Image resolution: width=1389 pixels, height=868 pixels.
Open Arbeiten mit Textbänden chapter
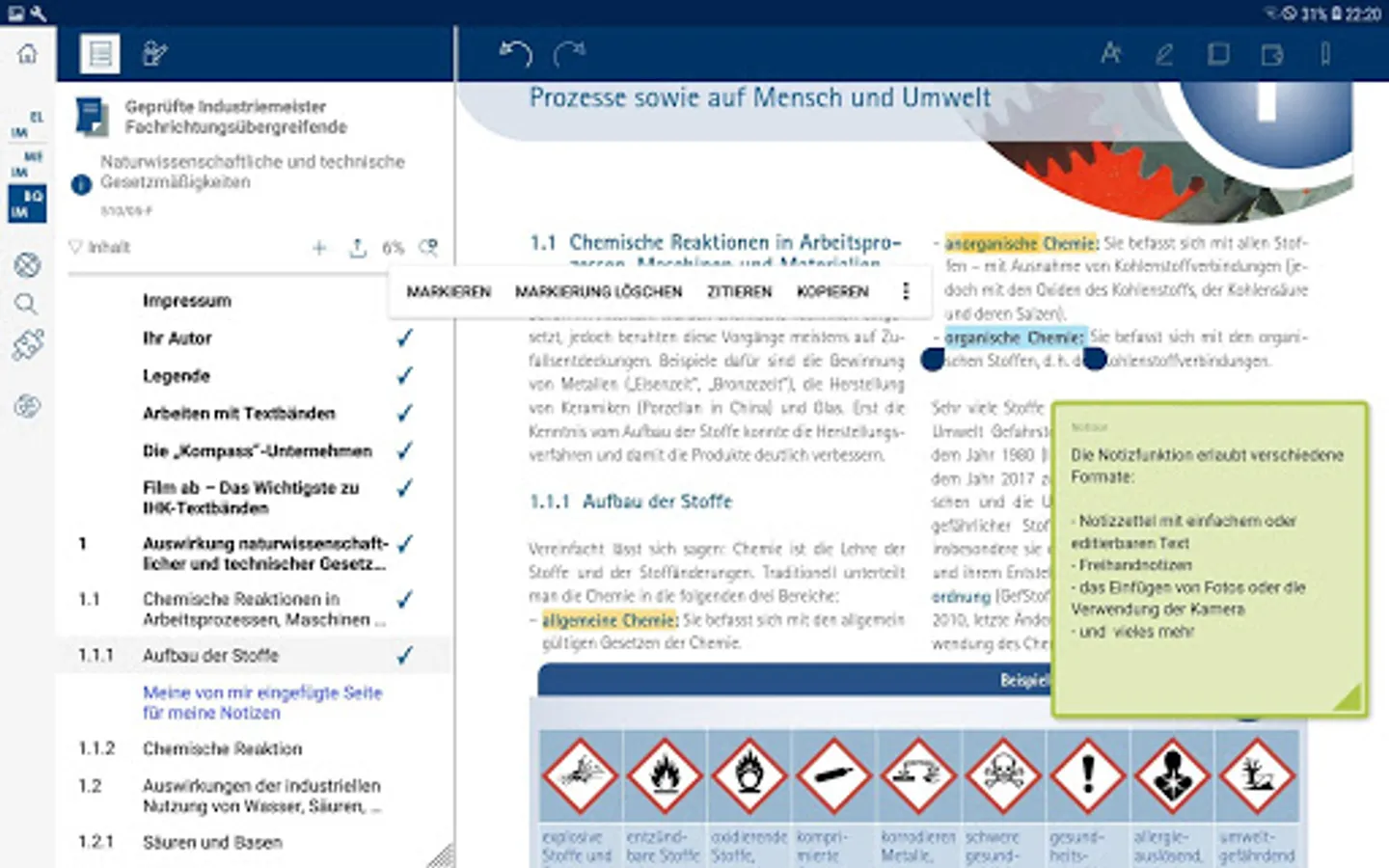point(239,414)
